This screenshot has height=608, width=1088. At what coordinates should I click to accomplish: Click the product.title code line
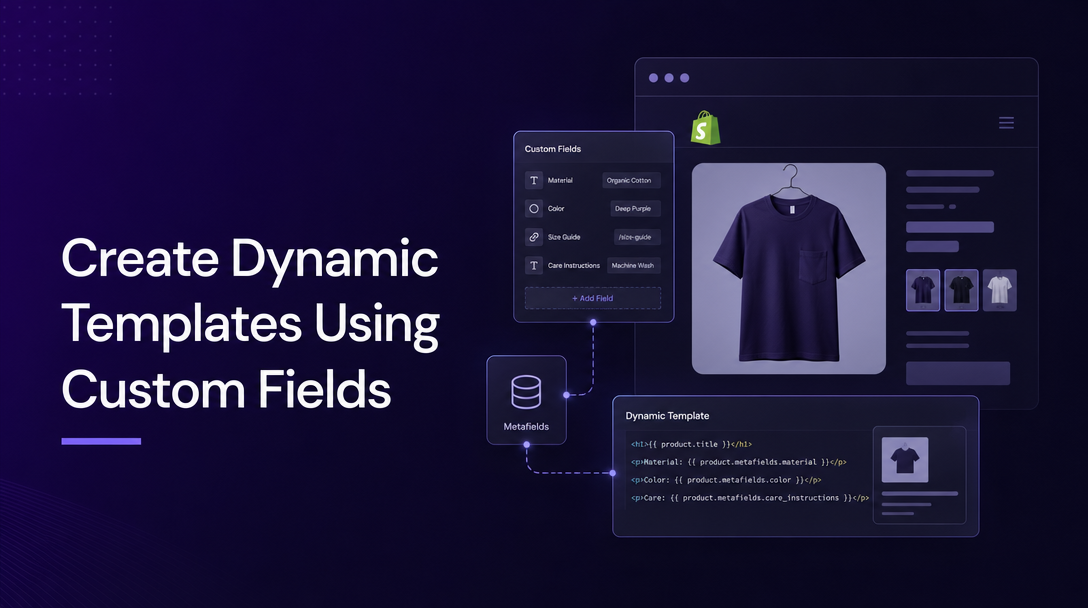[691, 444]
